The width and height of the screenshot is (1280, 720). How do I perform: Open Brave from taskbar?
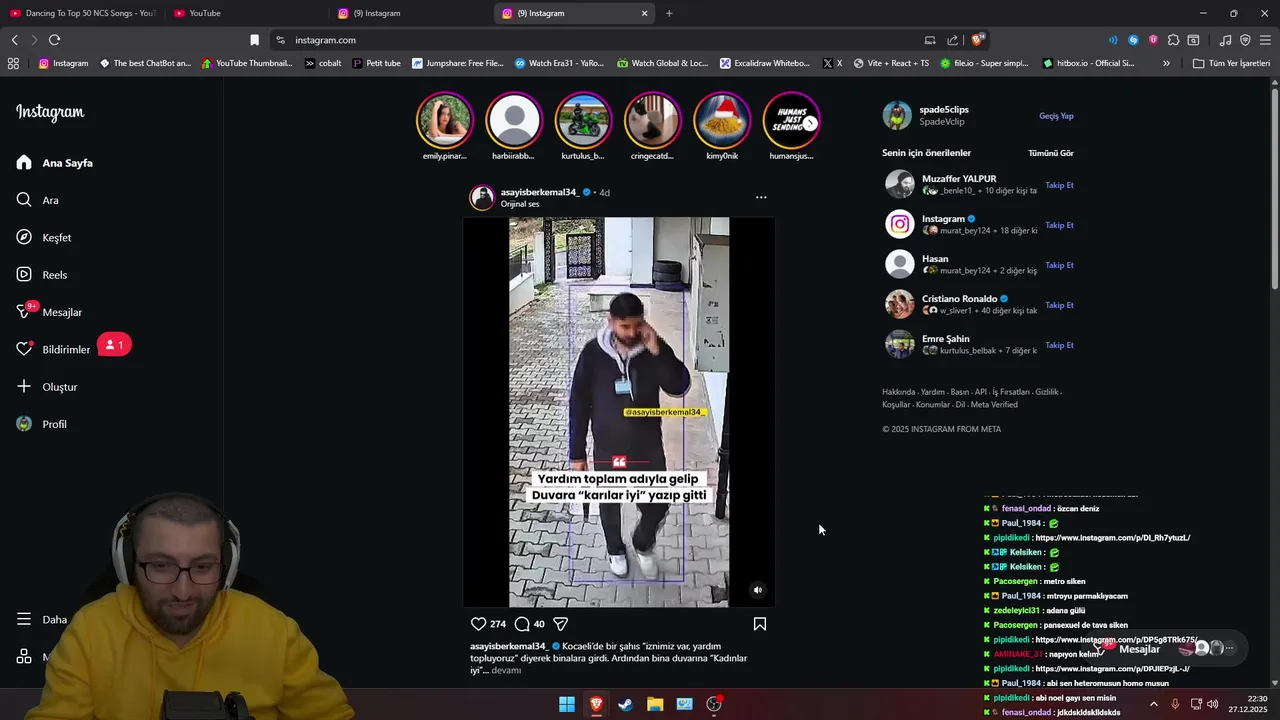pyautogui.click(x=596, y=704)
